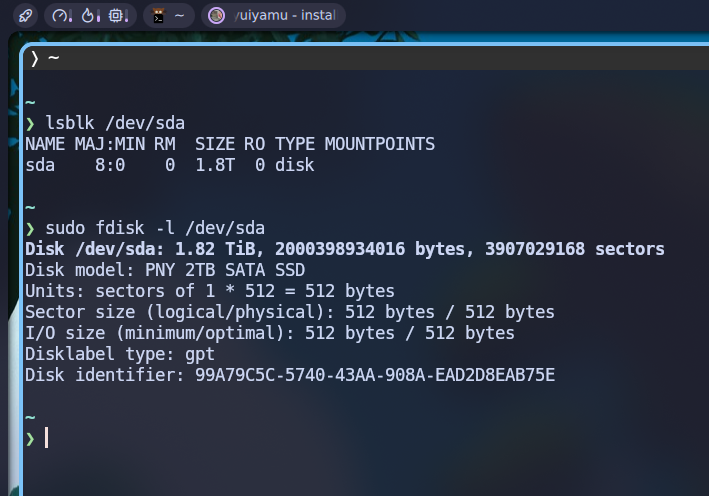Click the speedometer CPU load icon
709x496 pixels.
(x=59, y=16)
